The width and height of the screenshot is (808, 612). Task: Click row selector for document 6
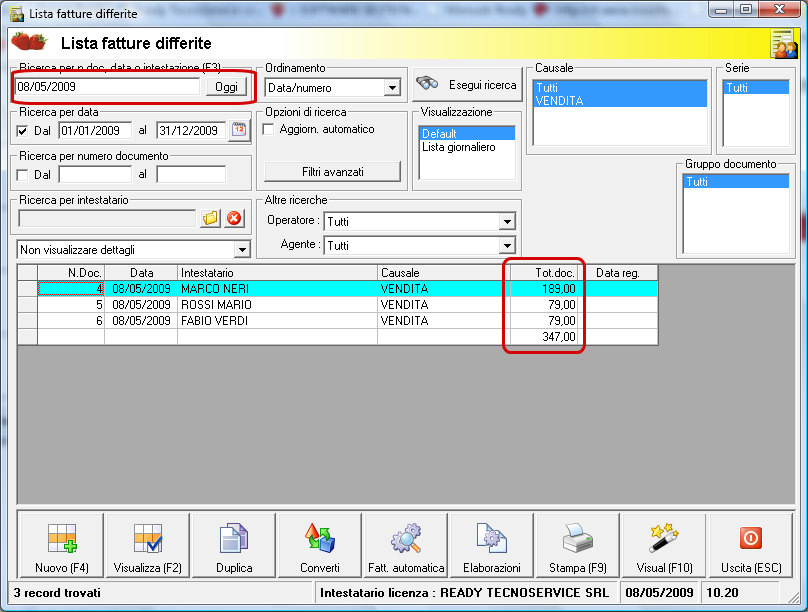click(27, 320)
